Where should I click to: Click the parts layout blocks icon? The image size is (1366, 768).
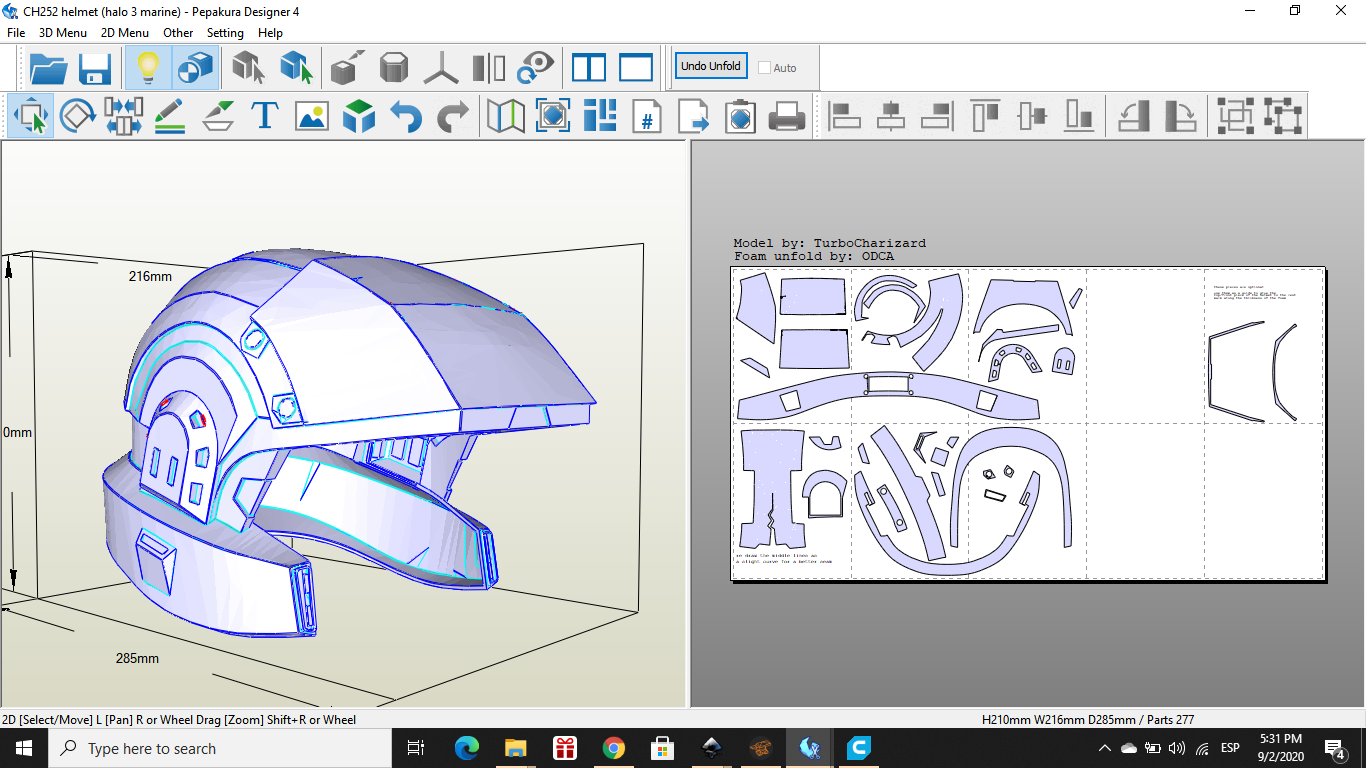(x=600, y=116)
